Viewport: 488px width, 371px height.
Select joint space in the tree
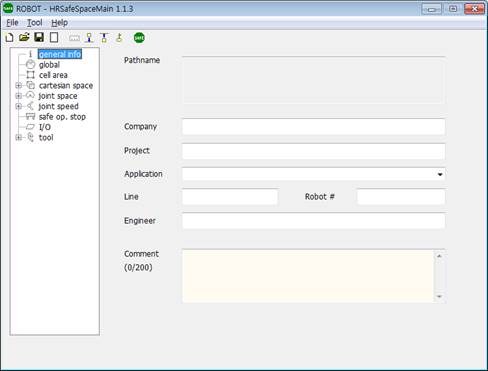click(x=58, y=96)
